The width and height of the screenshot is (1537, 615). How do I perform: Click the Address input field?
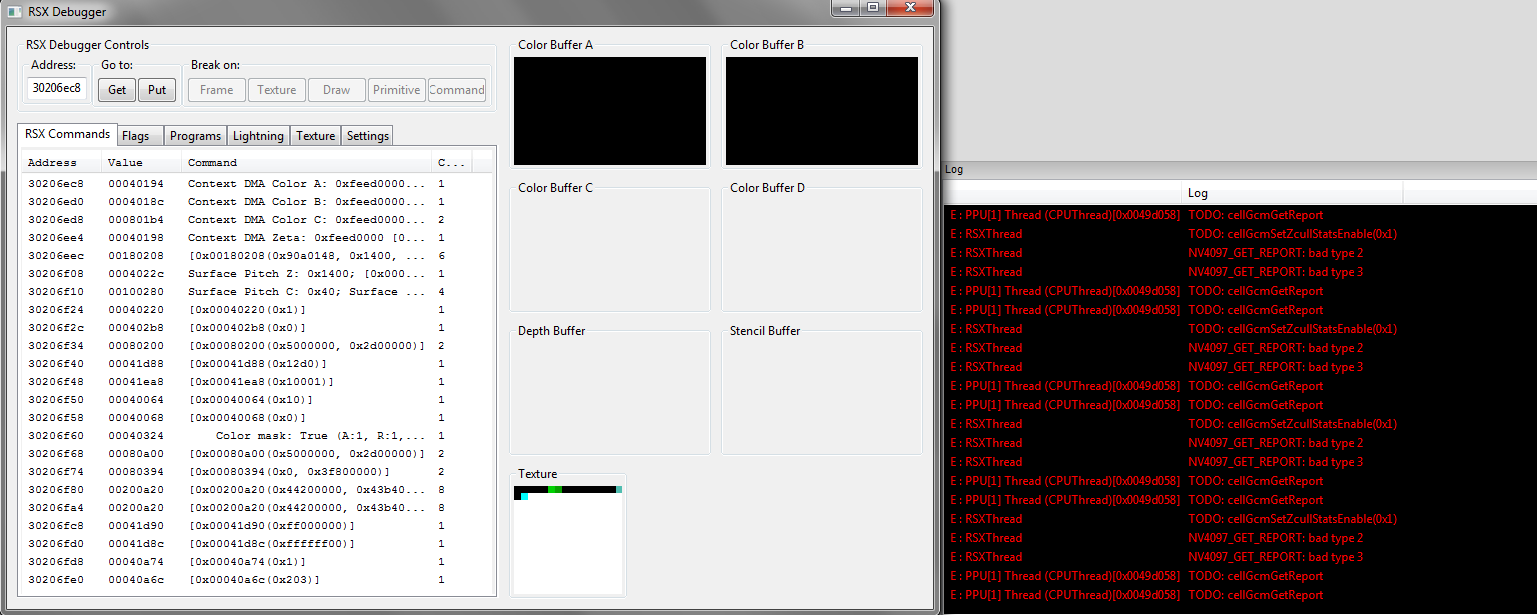tap(57, 88)
